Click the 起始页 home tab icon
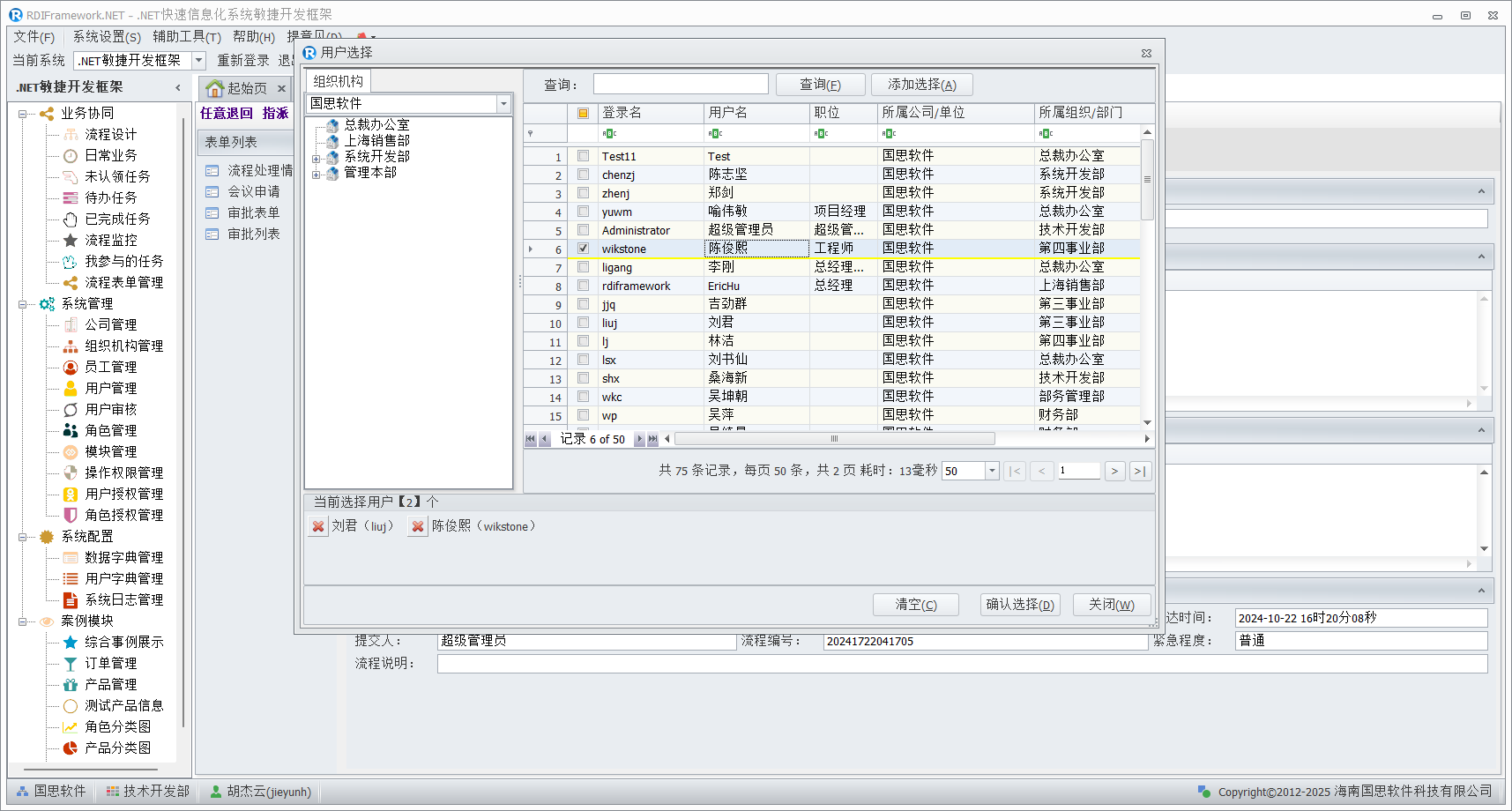The height and width of the screenshot is (811, 1512). pos(215,88)
